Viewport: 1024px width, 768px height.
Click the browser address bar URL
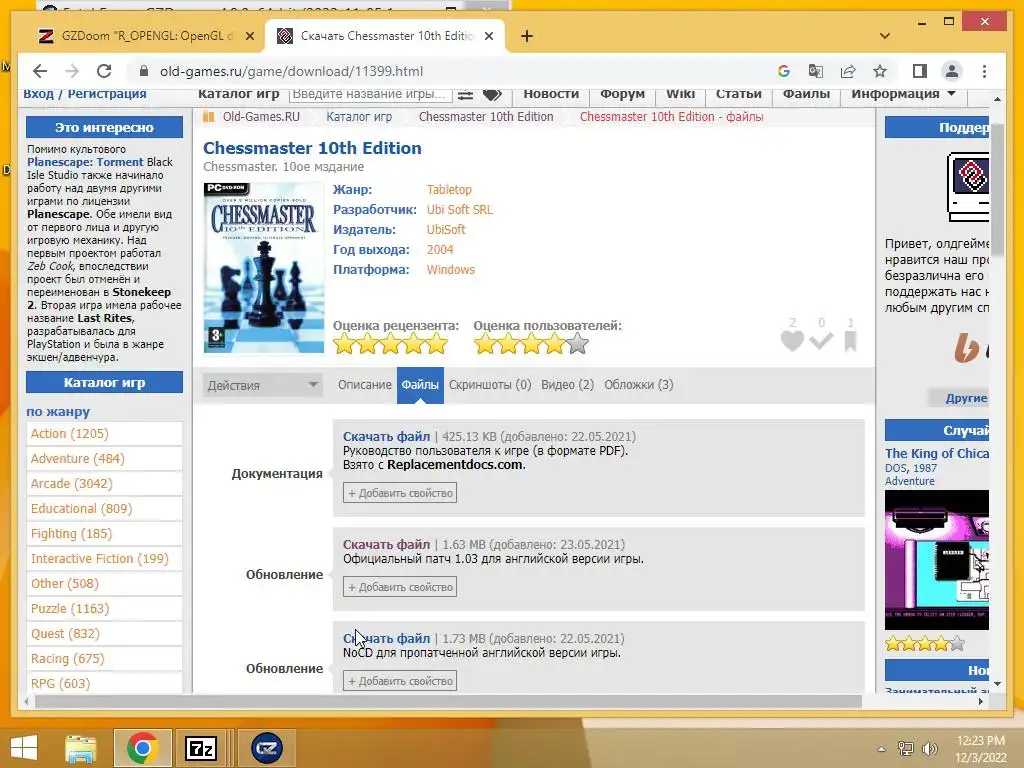click(x=291, y=71)
